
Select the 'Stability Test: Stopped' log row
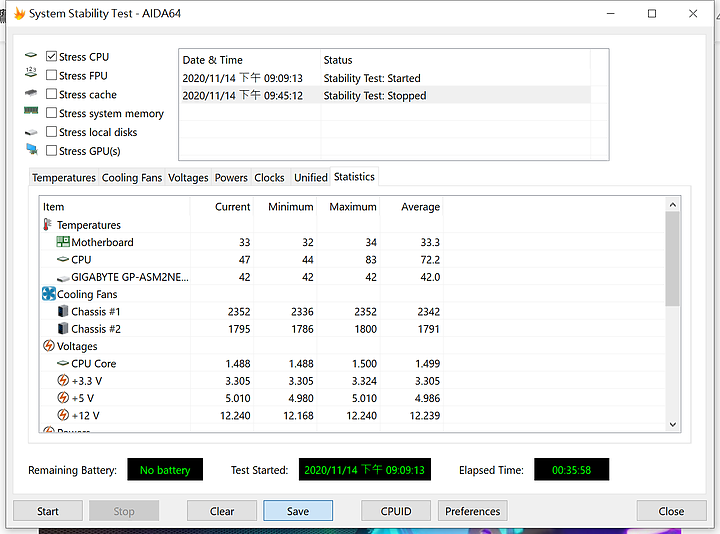tap(386, 96)
